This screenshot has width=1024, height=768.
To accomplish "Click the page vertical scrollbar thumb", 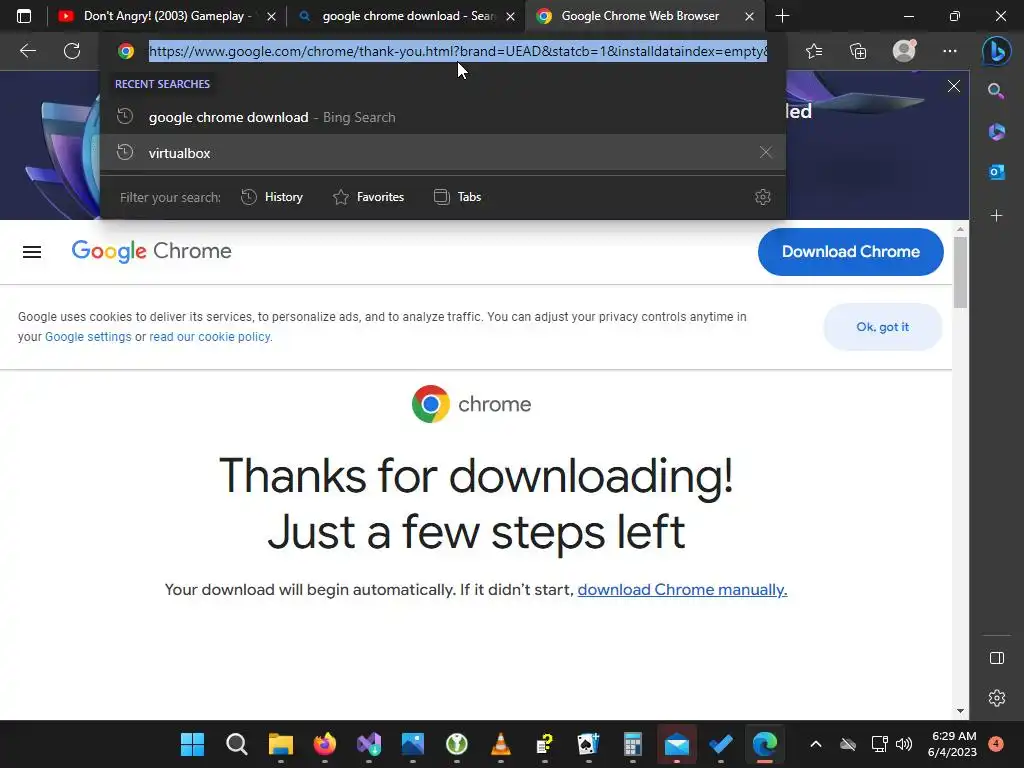I will tap(959, 272).
